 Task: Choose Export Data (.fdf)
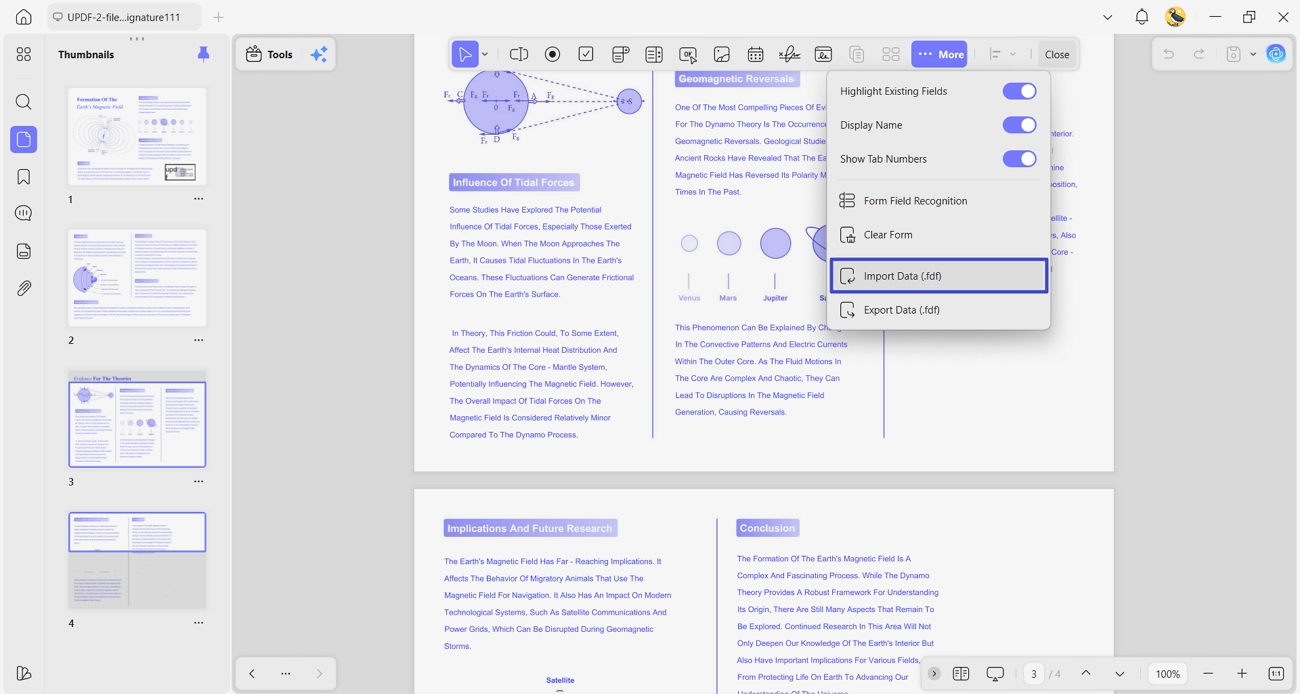(x=939, y=310)
